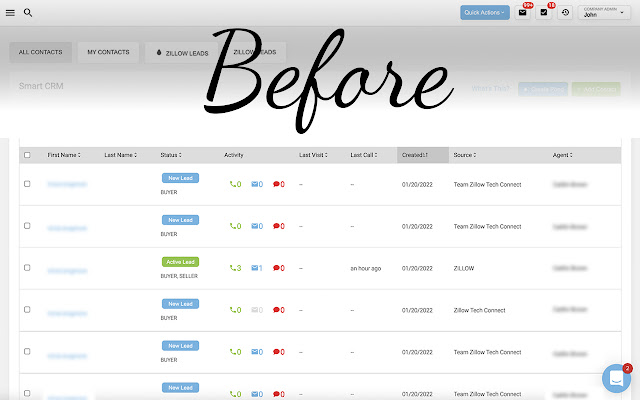This screenshot has height=400, width=640.
Task: Sort table by Status column
Action: click(171, 155)
